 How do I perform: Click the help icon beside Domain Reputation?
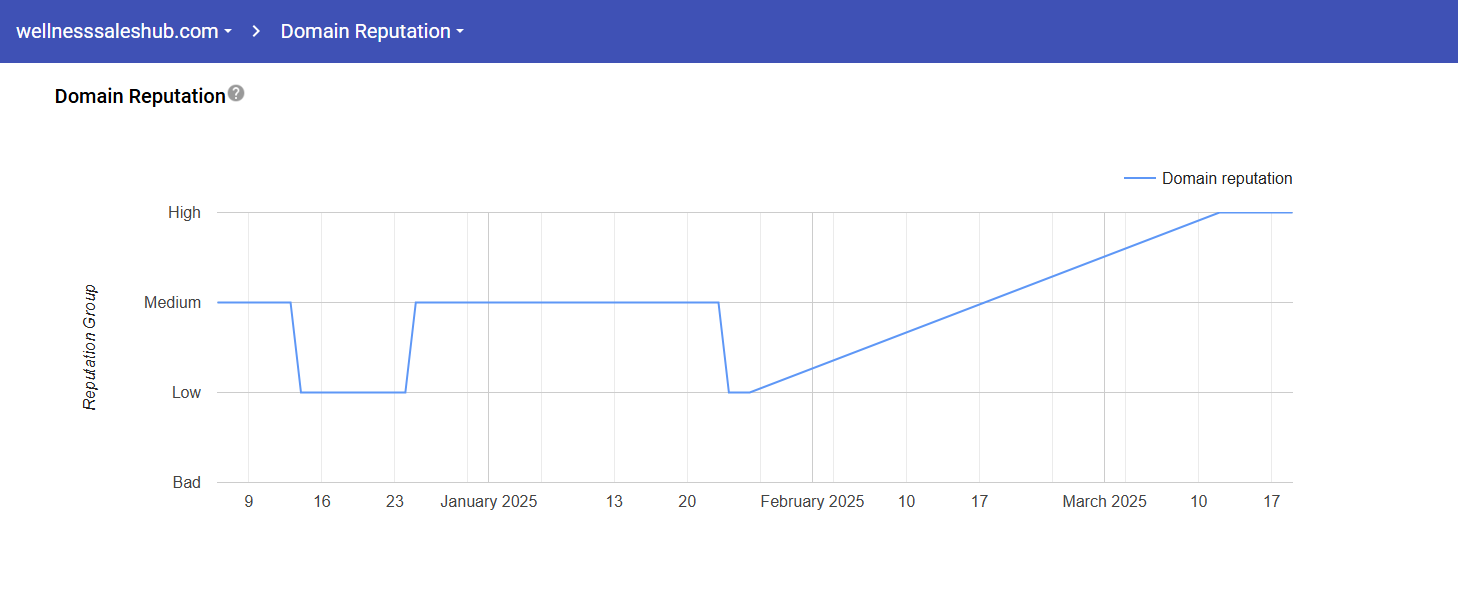coord(236,94)
